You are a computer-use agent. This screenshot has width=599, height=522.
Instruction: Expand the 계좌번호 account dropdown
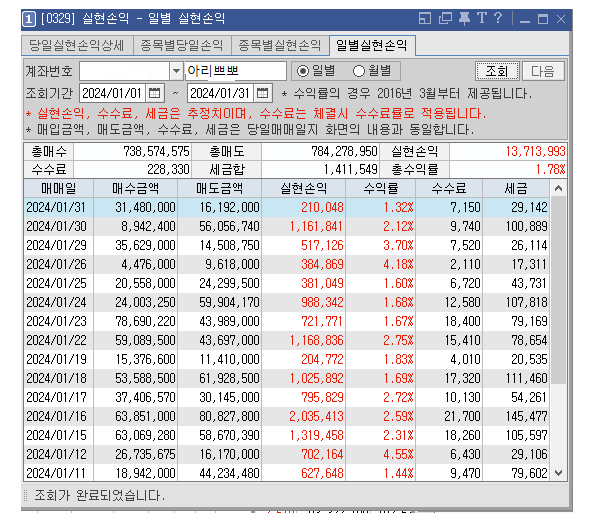click(x=176, y=71)
